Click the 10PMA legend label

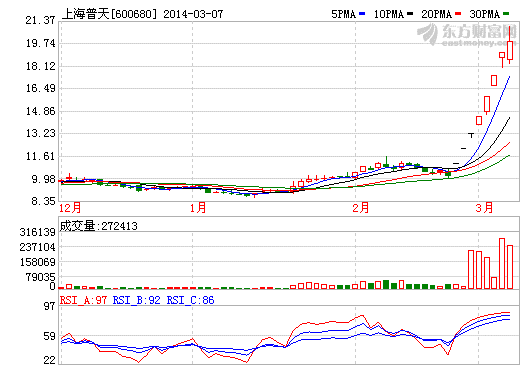coord(389,14)
